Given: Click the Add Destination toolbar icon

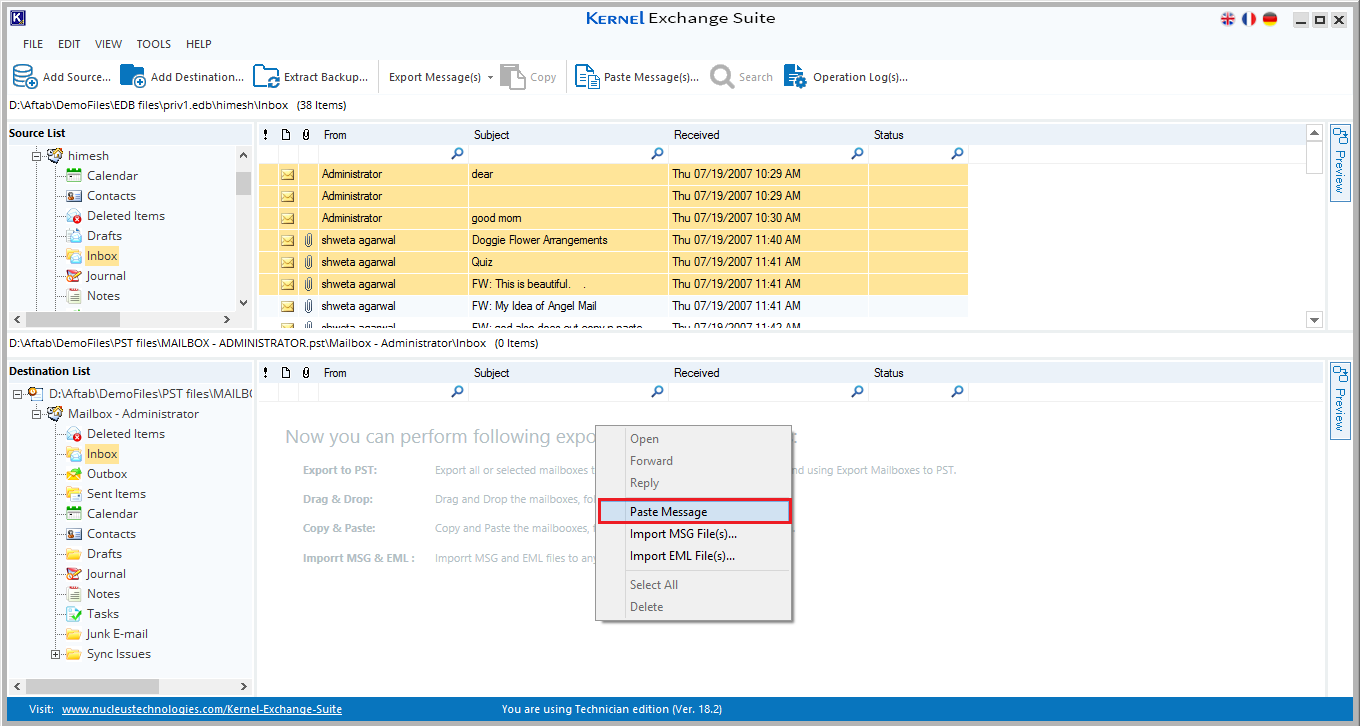Looking at the screenshot, I should (x=133, y=77).
